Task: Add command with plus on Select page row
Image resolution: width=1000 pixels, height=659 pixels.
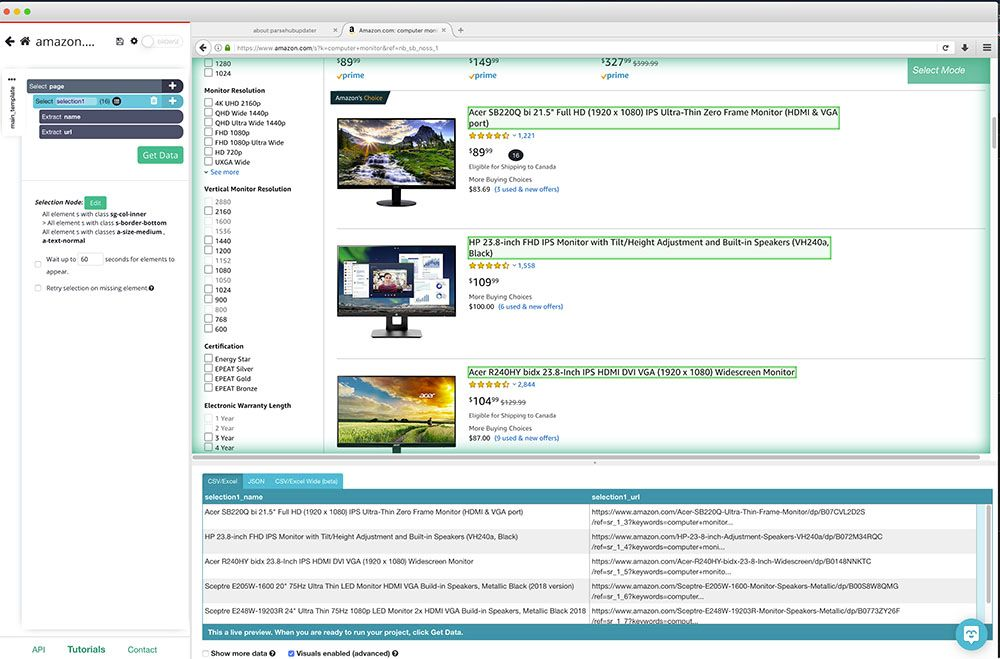Action: [172, 85]
